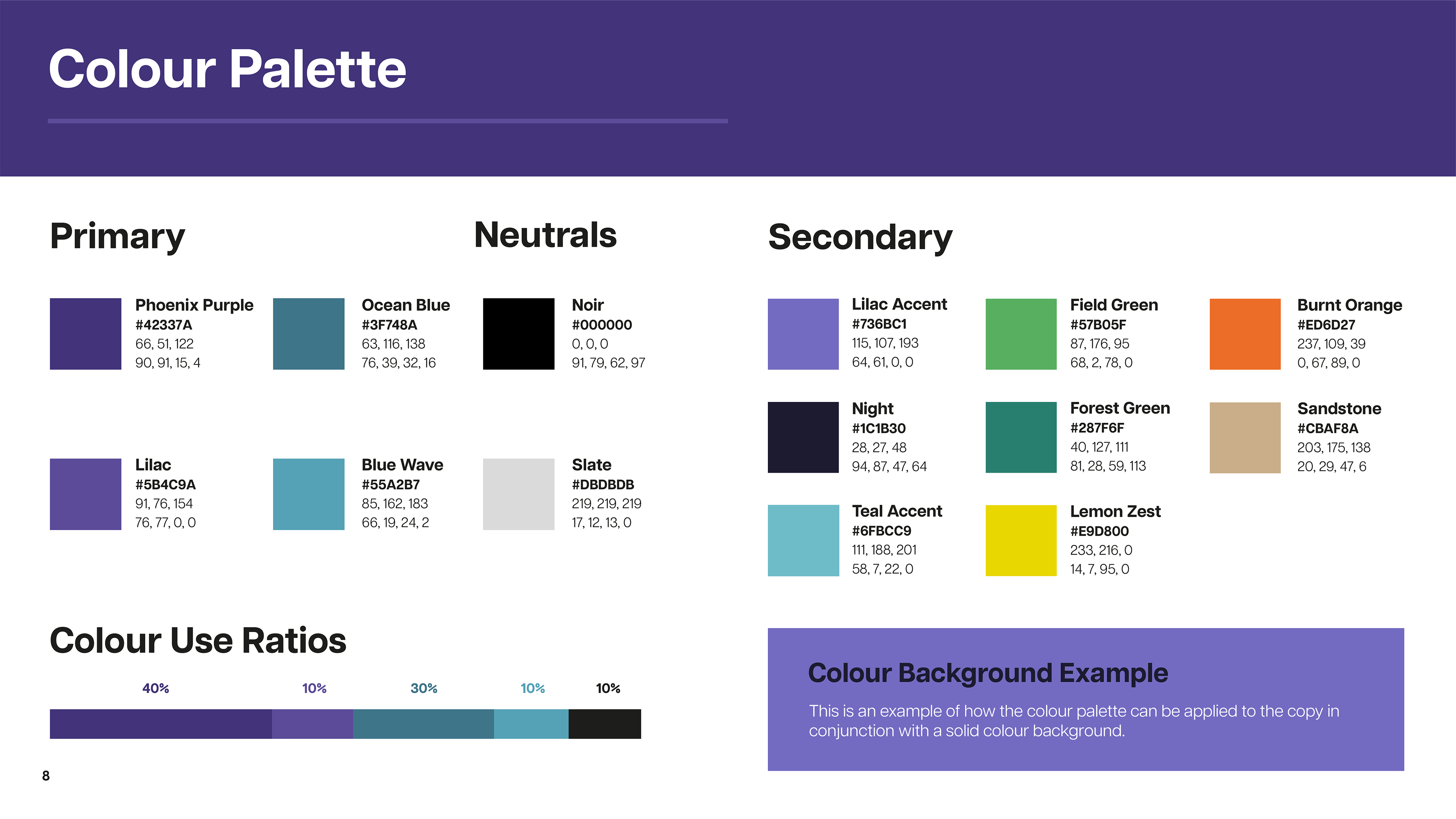Image resolution: width=1456 pixels, height=819 pixels.
Task: Click the hex code #1C1B30
Action: pos(879,428)
